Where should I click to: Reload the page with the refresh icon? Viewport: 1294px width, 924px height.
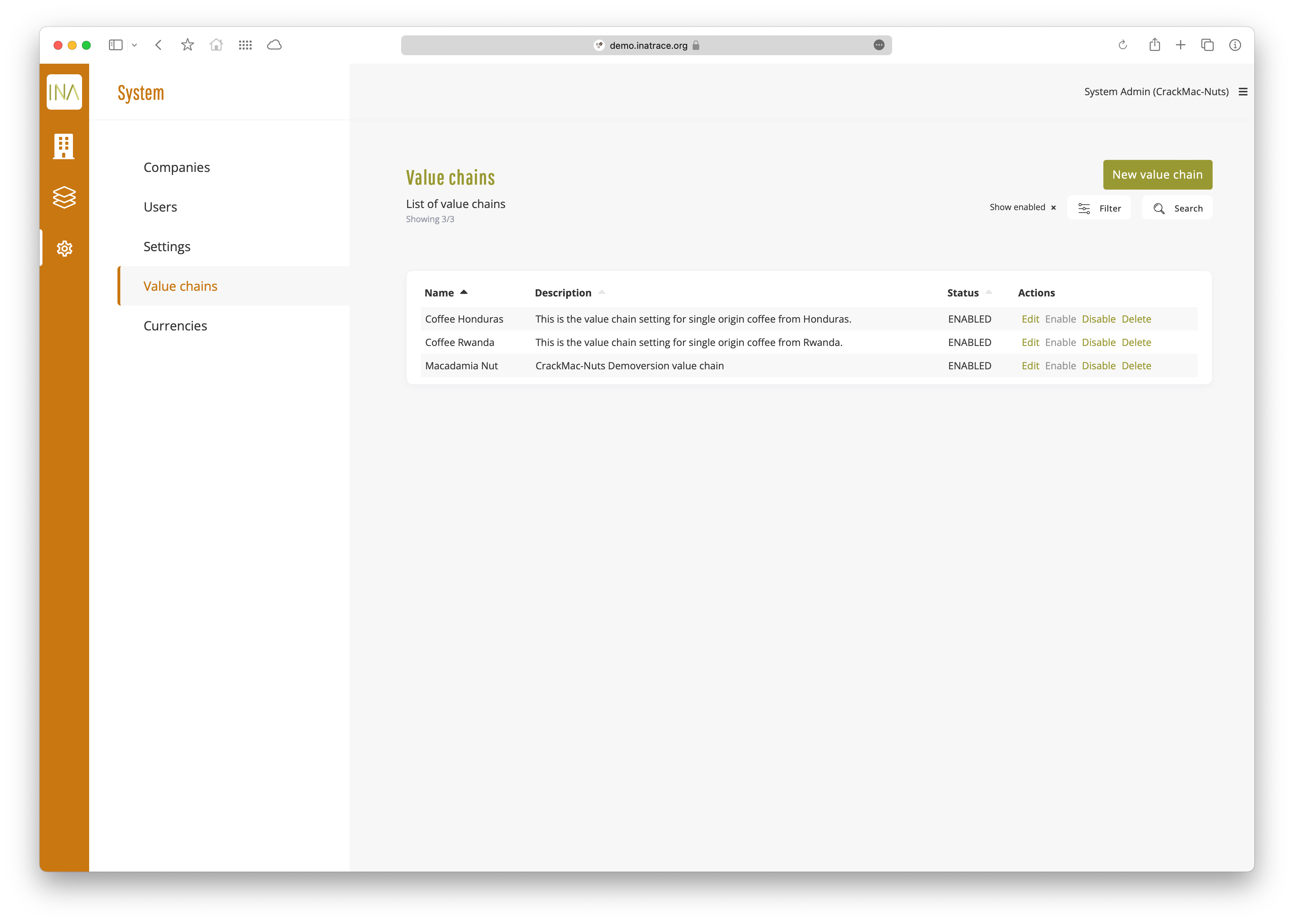pyautogui.click(x=1122, y=45)
